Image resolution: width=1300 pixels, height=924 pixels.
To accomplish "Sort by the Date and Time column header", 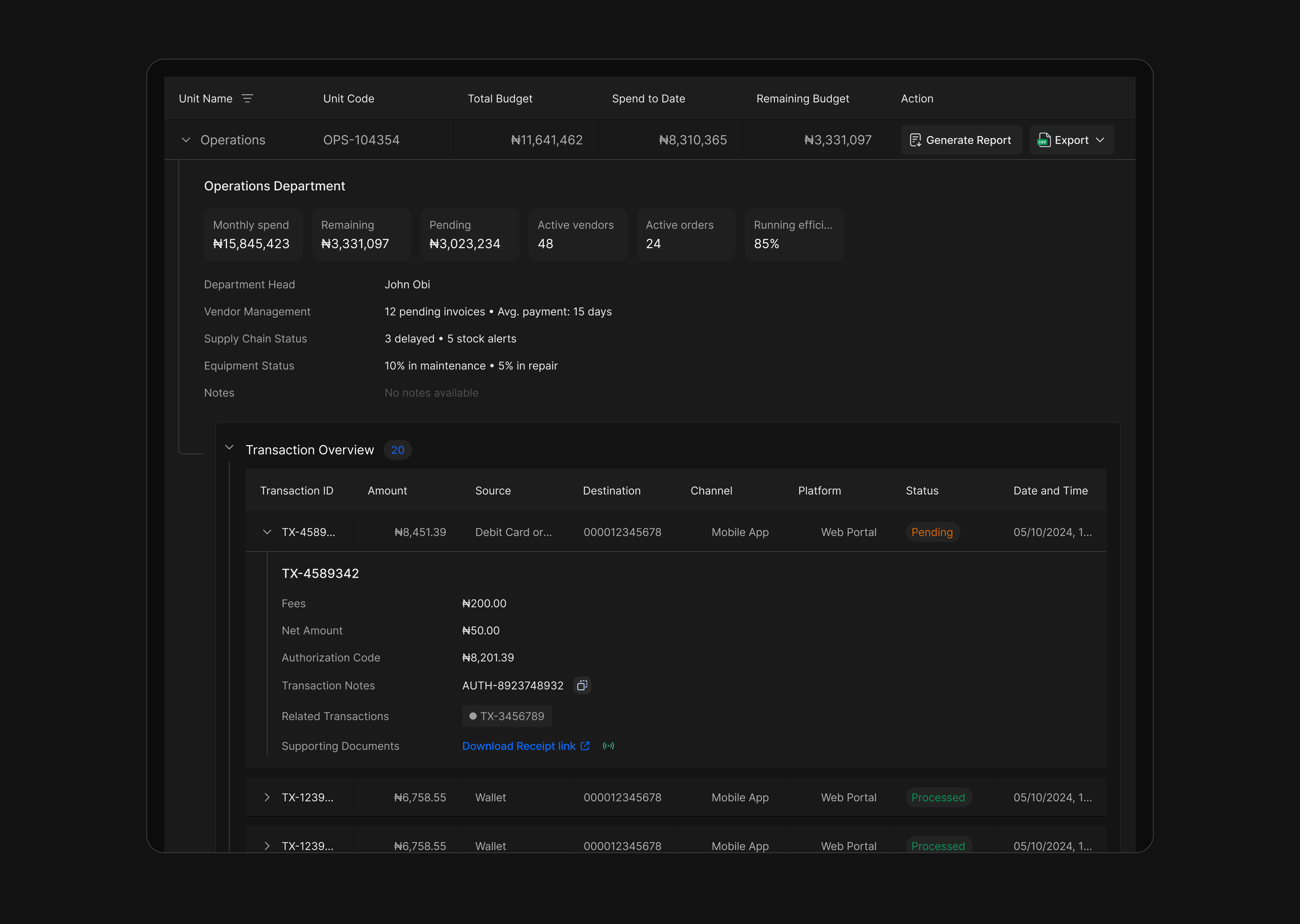I will click(x=1050, y=490).
